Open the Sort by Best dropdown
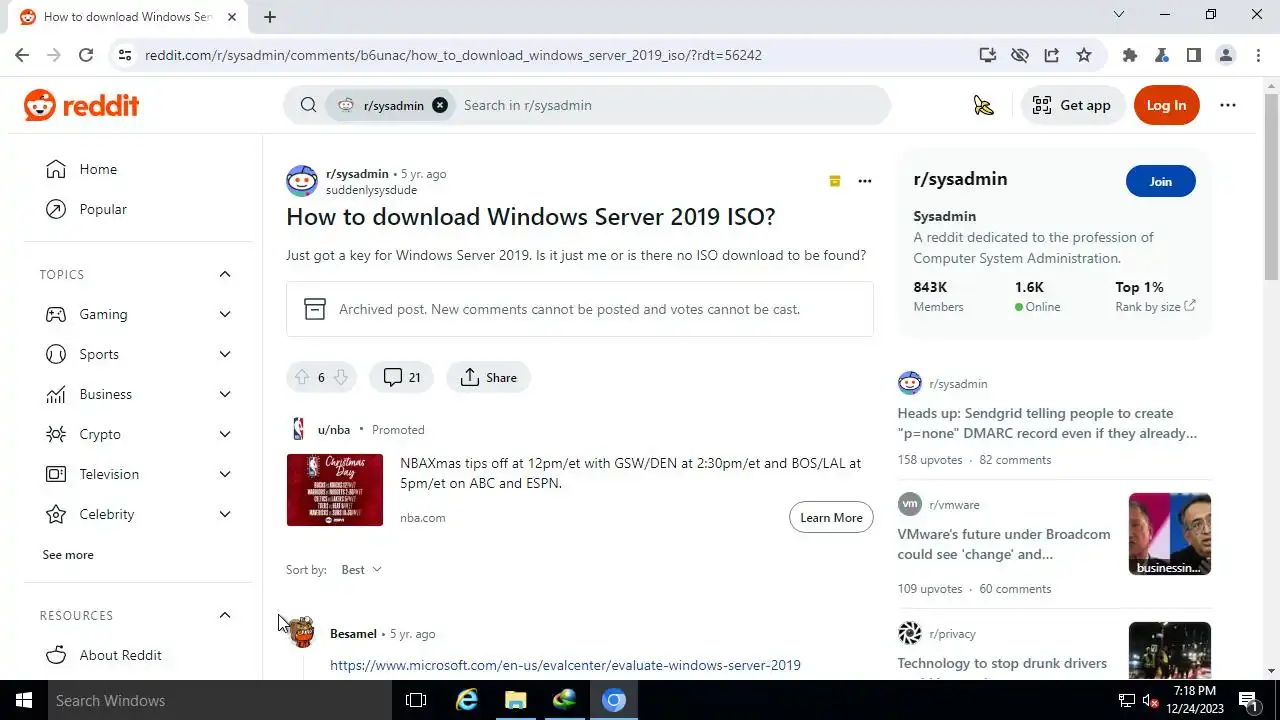The image size is (1280, 720). click(x=361, y=570)
